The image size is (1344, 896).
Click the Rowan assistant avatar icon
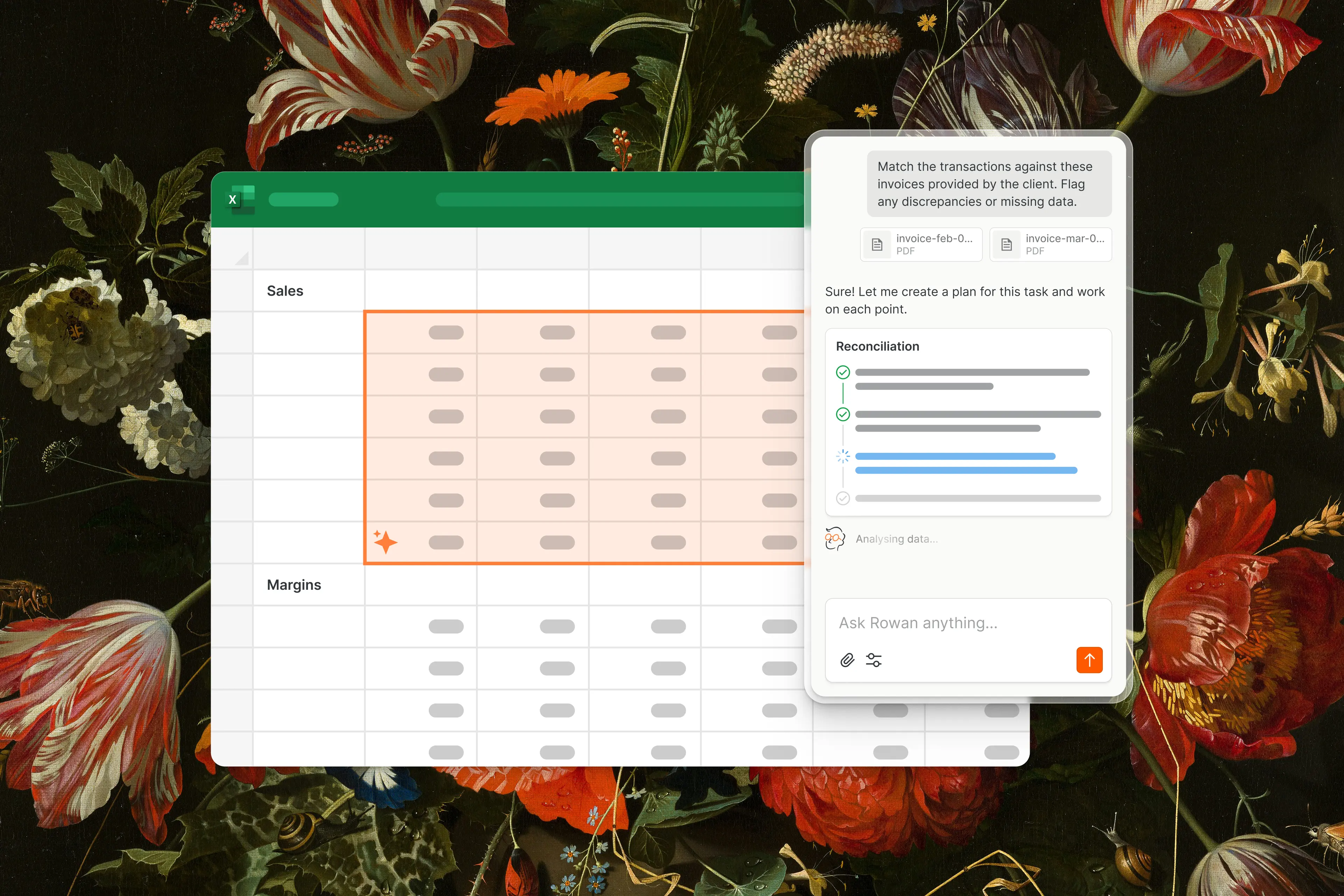[835, 538]
